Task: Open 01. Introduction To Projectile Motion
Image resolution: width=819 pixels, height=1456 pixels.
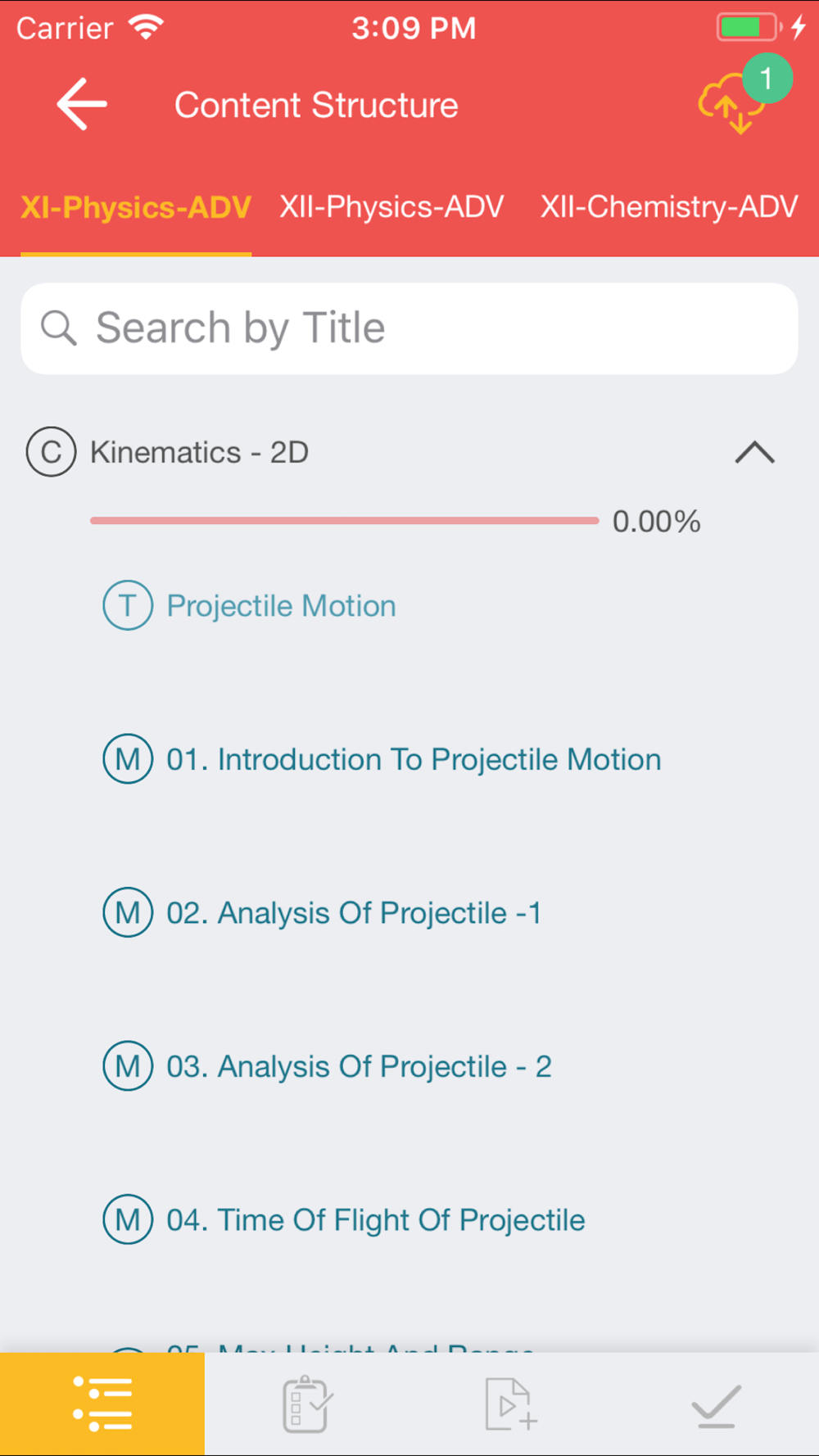Action: coord(414,760)
